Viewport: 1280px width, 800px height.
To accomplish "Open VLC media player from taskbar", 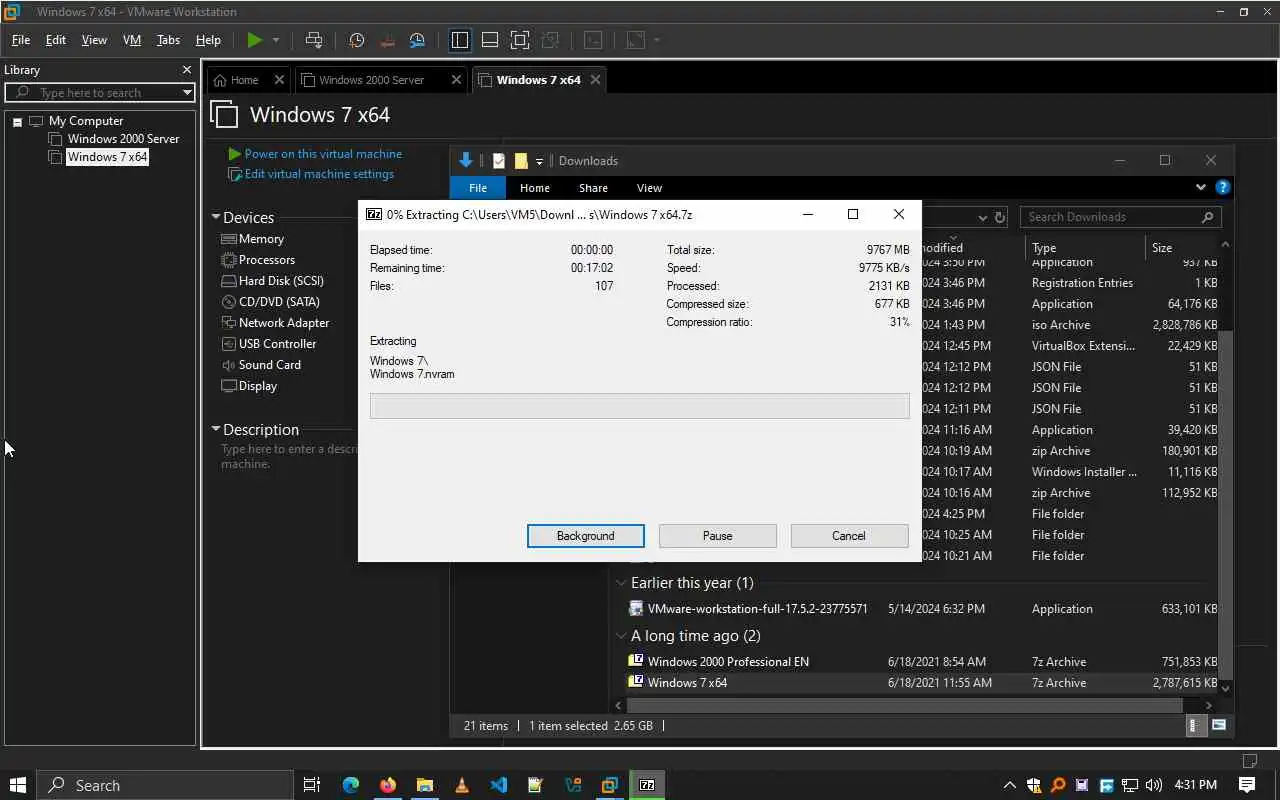I will click(x=461, y=785).
